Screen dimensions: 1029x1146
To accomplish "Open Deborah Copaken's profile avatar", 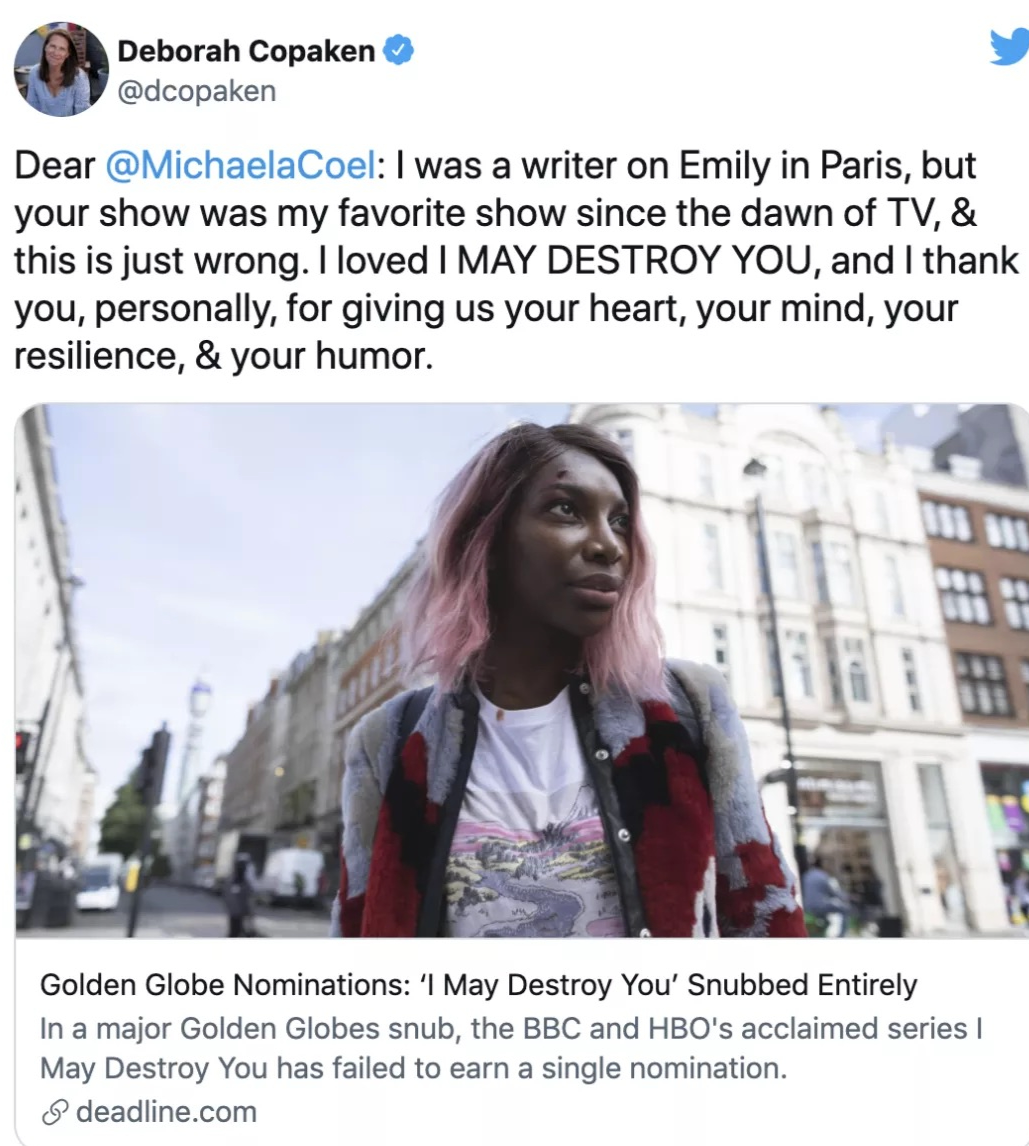I will (x=61, y=69).
